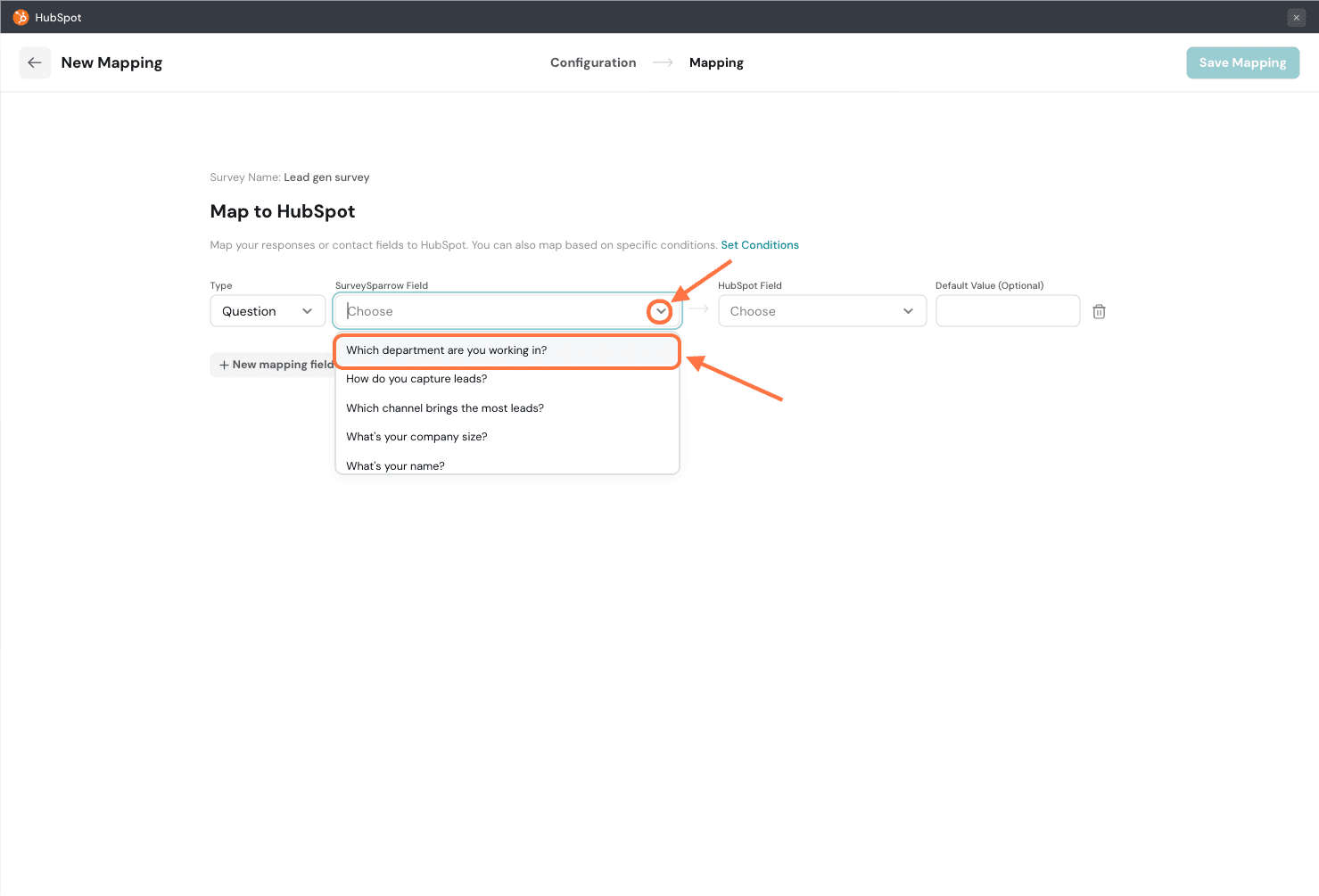Switch to the Mapping step

pyautogui.click(x=716, y=62)
